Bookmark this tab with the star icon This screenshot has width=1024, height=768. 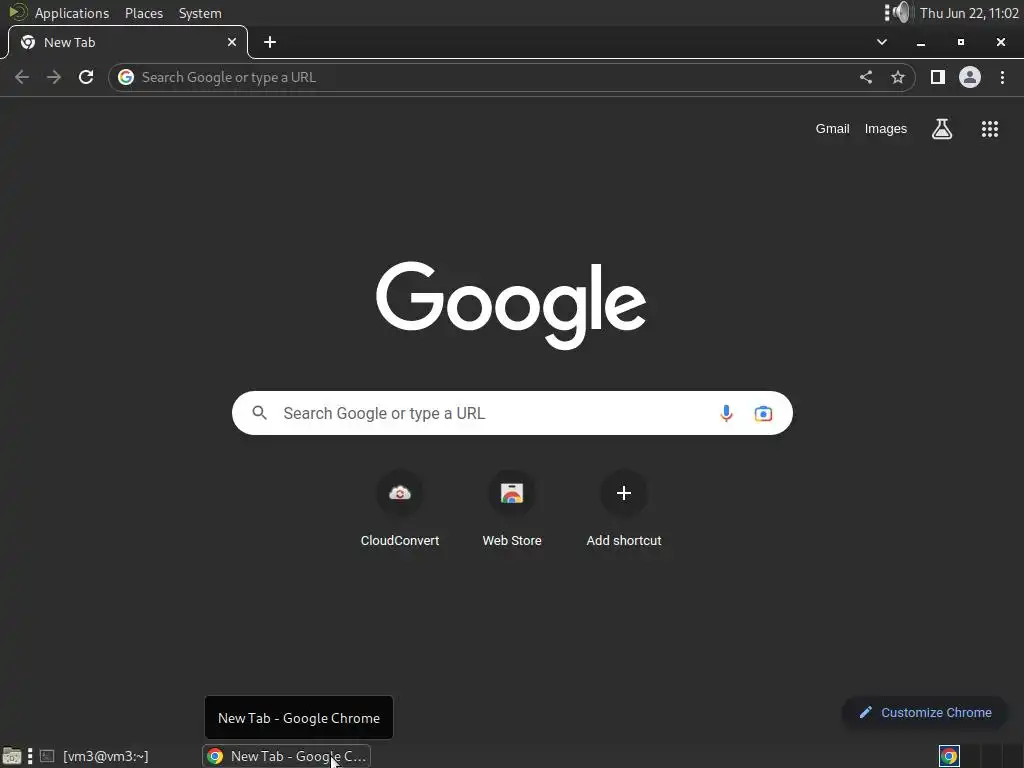[898, 77]
